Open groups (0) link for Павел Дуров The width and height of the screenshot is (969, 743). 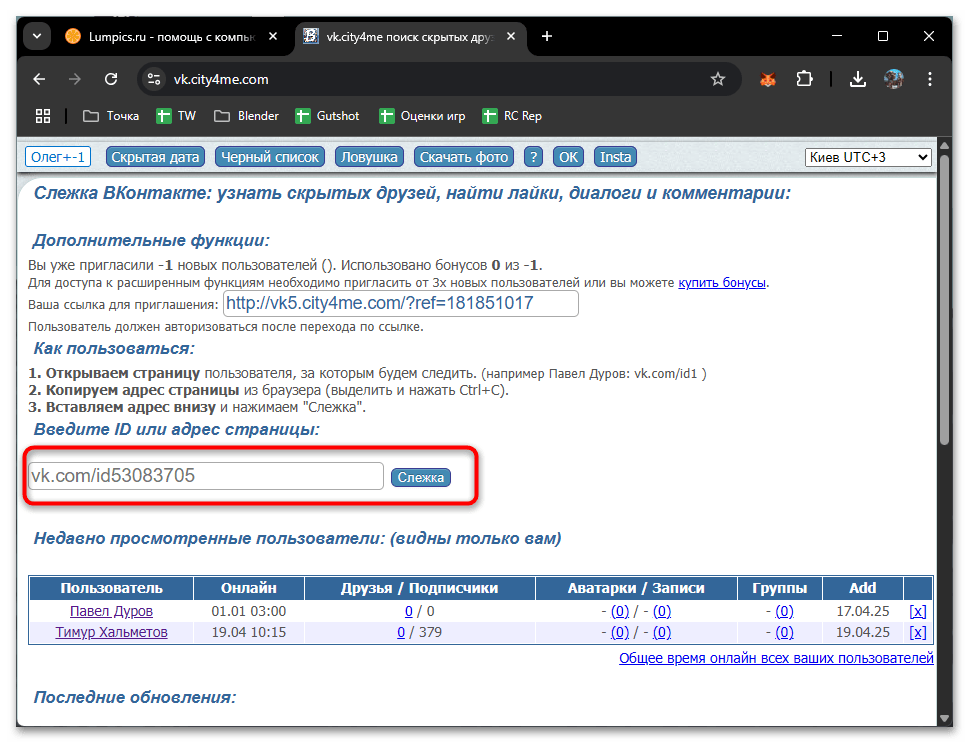(784, 611)
